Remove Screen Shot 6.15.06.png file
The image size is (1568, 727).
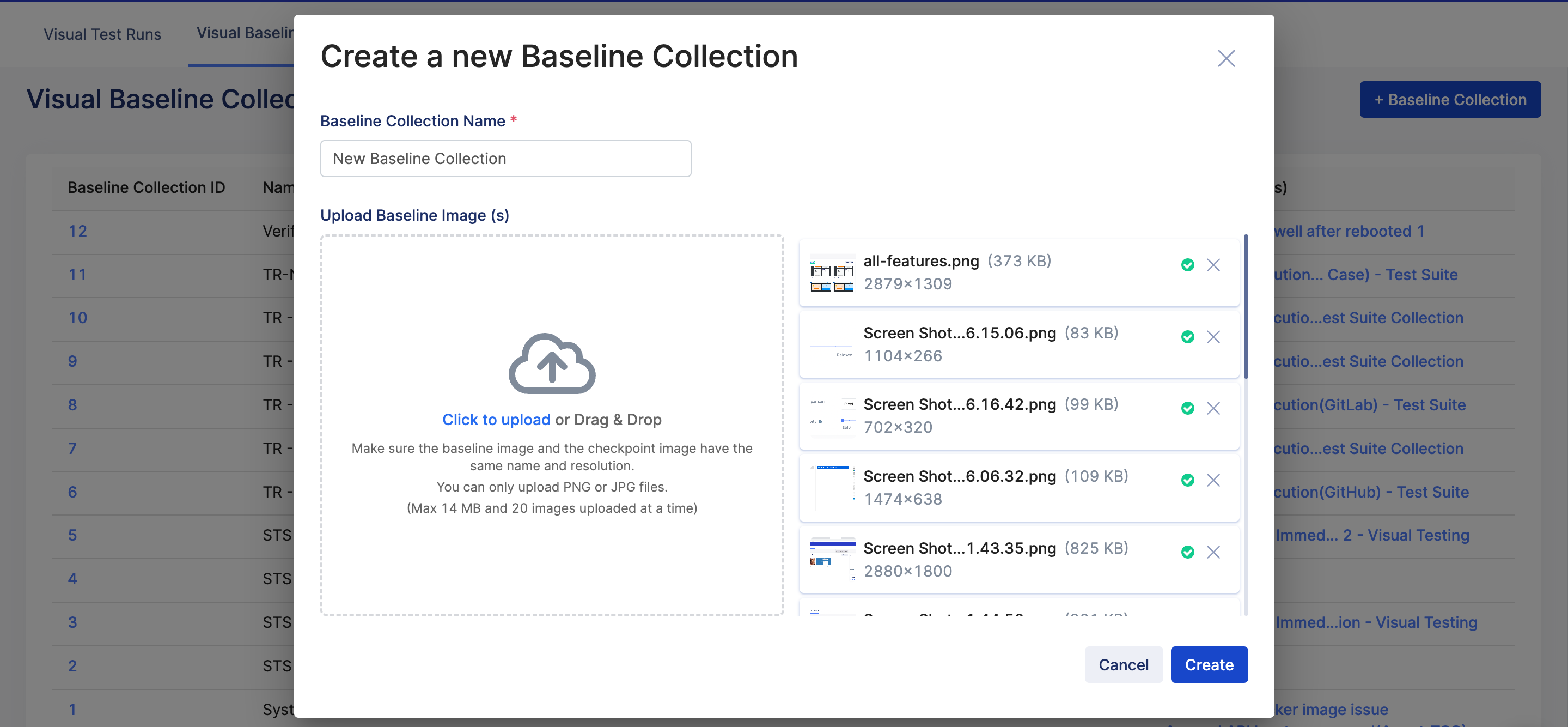pos(1213,337)
